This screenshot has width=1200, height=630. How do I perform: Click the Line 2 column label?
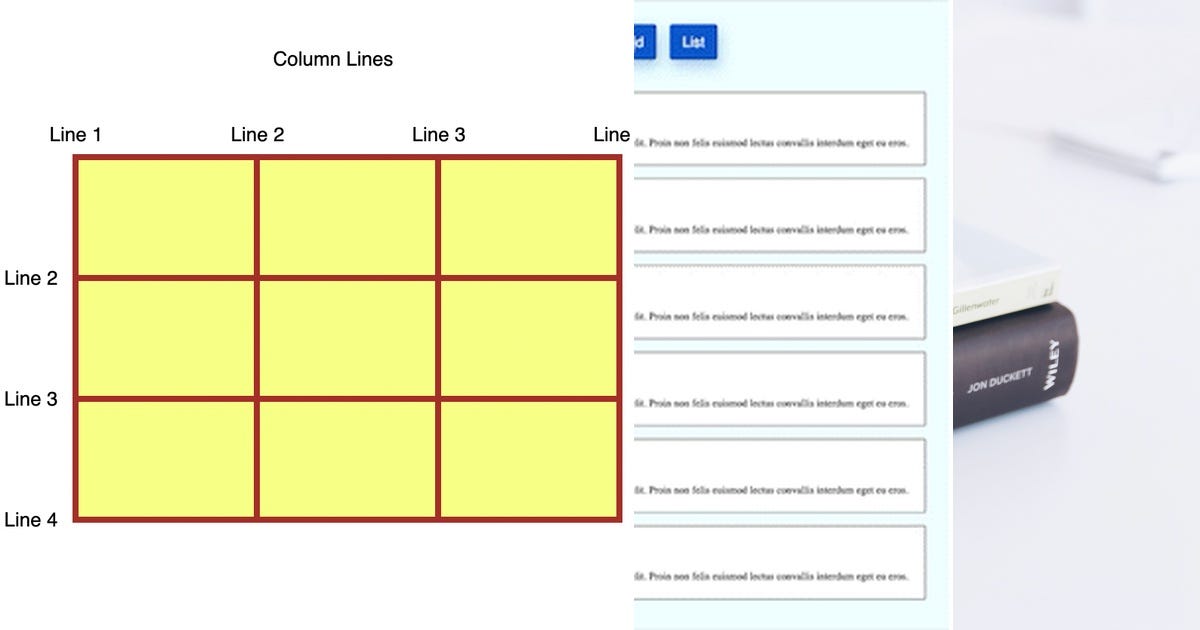coord(257,134)
